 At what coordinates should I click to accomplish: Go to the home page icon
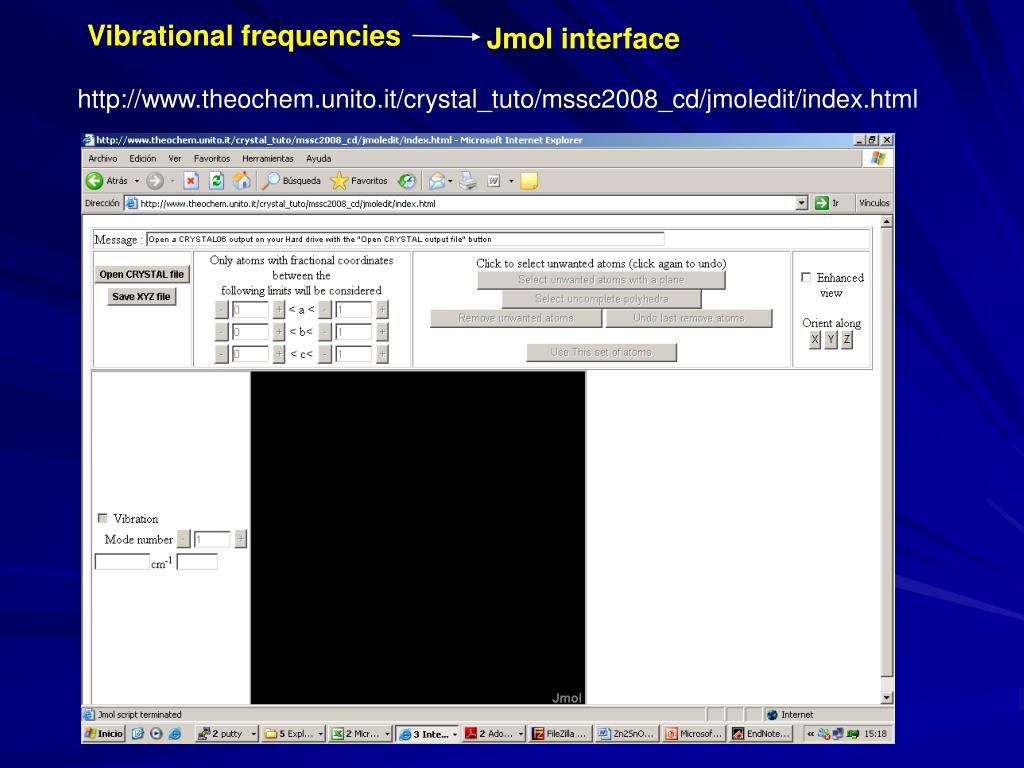coord(242,181)
